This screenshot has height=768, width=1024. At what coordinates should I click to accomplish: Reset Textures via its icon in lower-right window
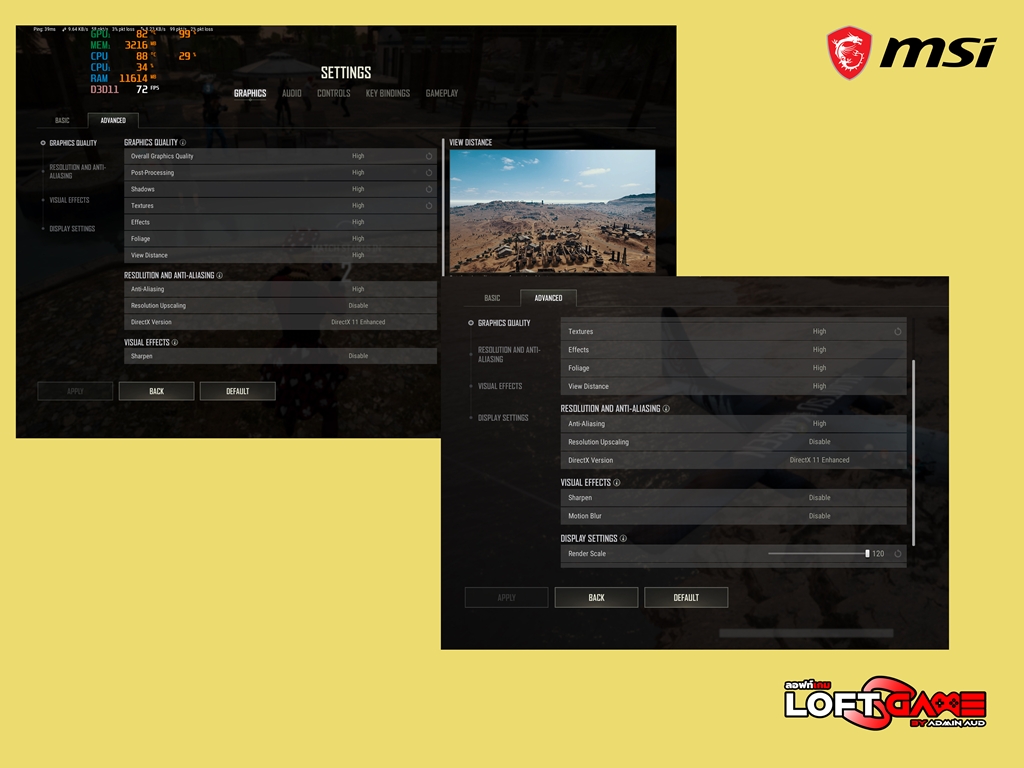pyautogui.click(x=898, y=332)
